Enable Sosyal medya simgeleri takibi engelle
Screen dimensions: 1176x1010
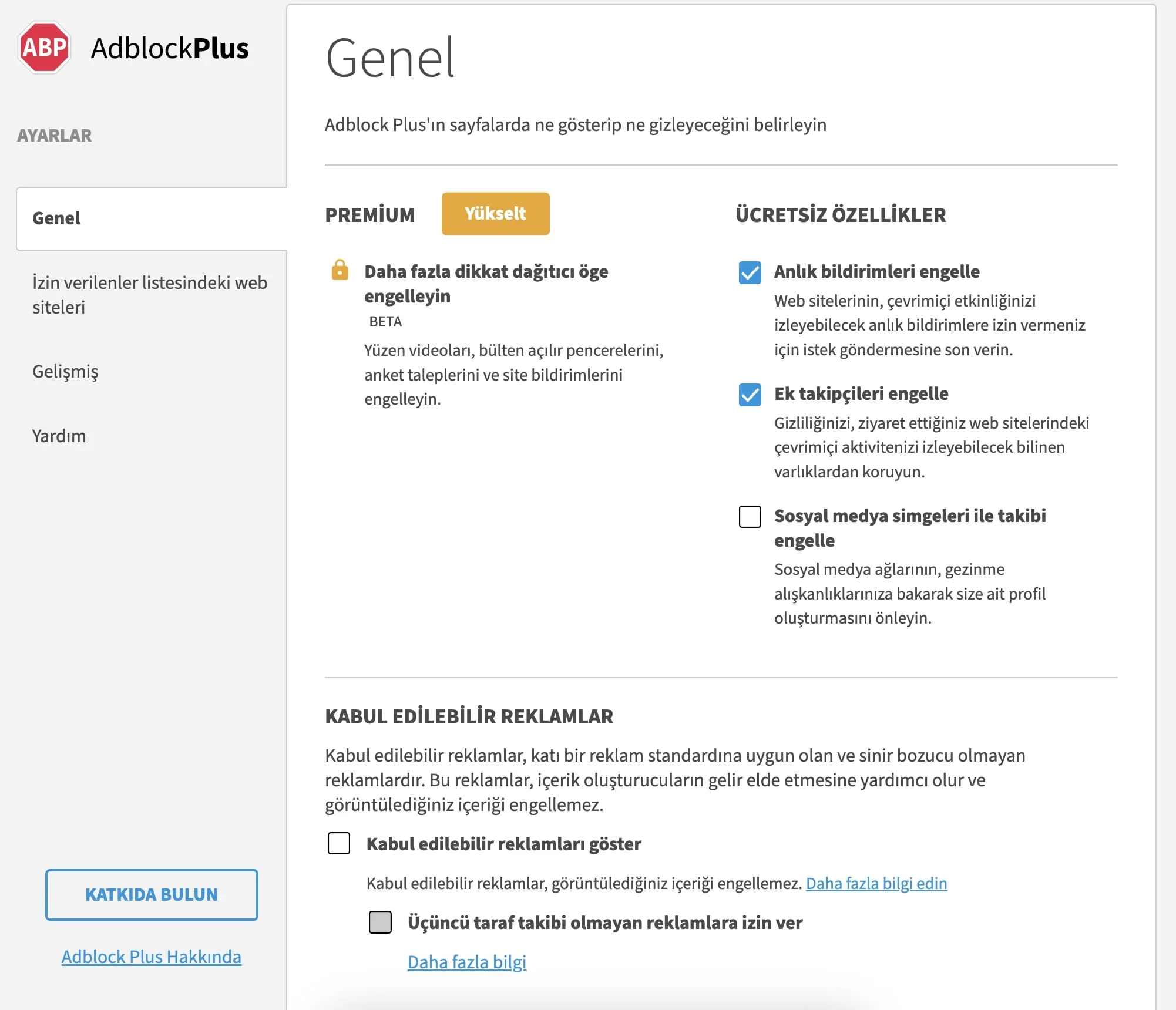(750, 517)
